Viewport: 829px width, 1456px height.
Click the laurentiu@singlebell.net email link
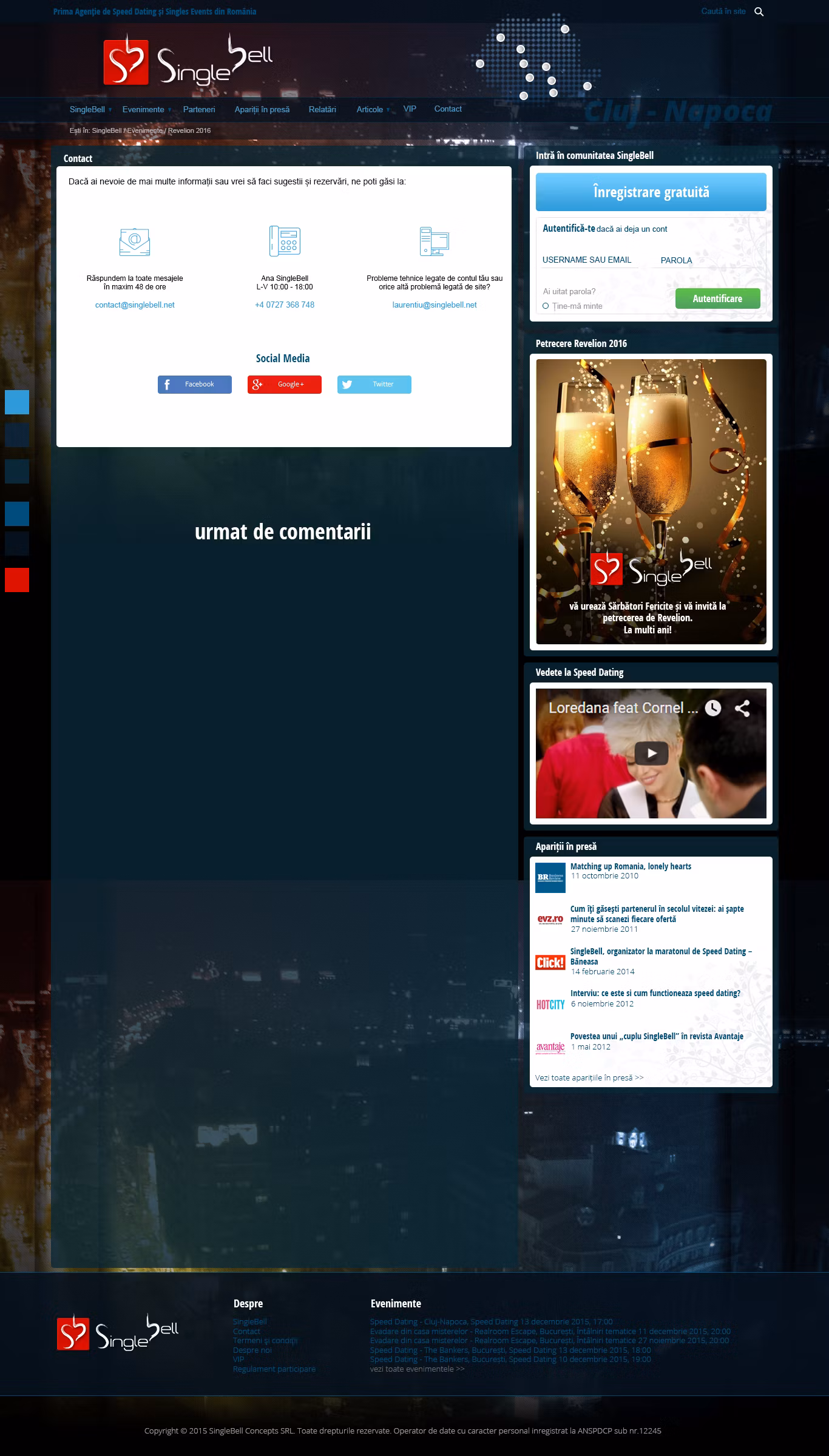click(435, 305)
